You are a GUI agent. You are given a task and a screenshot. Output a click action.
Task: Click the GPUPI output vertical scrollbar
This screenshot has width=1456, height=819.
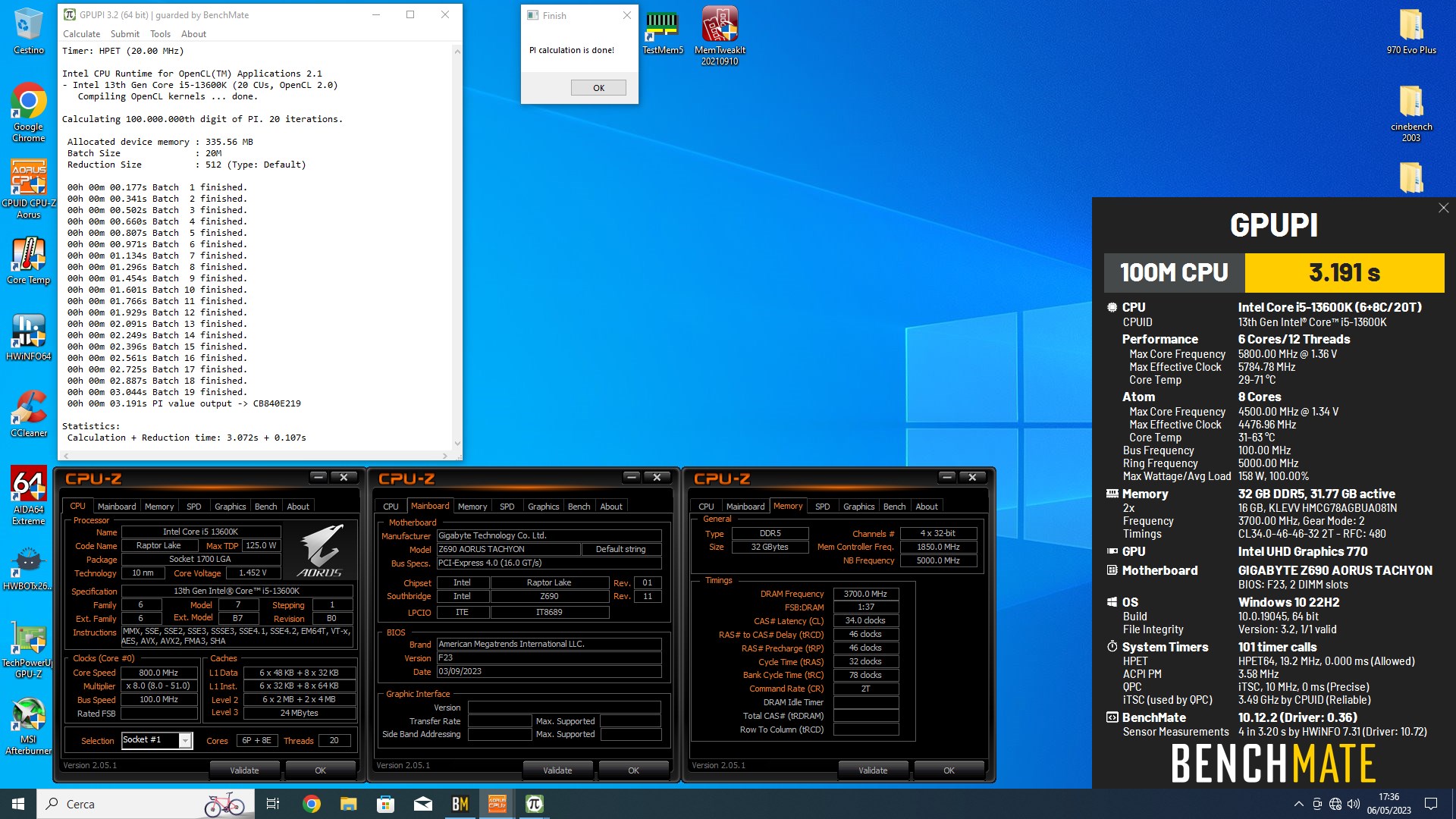tap(457, 247)
